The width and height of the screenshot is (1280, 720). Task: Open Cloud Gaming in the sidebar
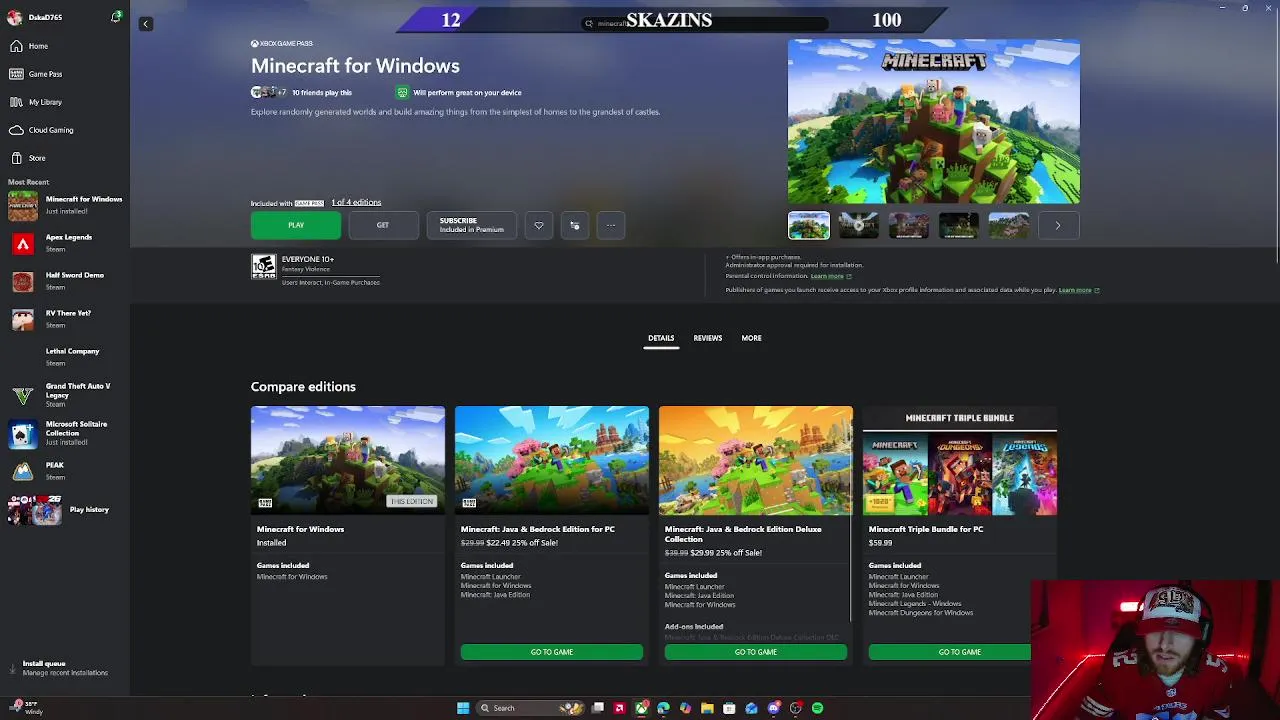pos(65,130)
